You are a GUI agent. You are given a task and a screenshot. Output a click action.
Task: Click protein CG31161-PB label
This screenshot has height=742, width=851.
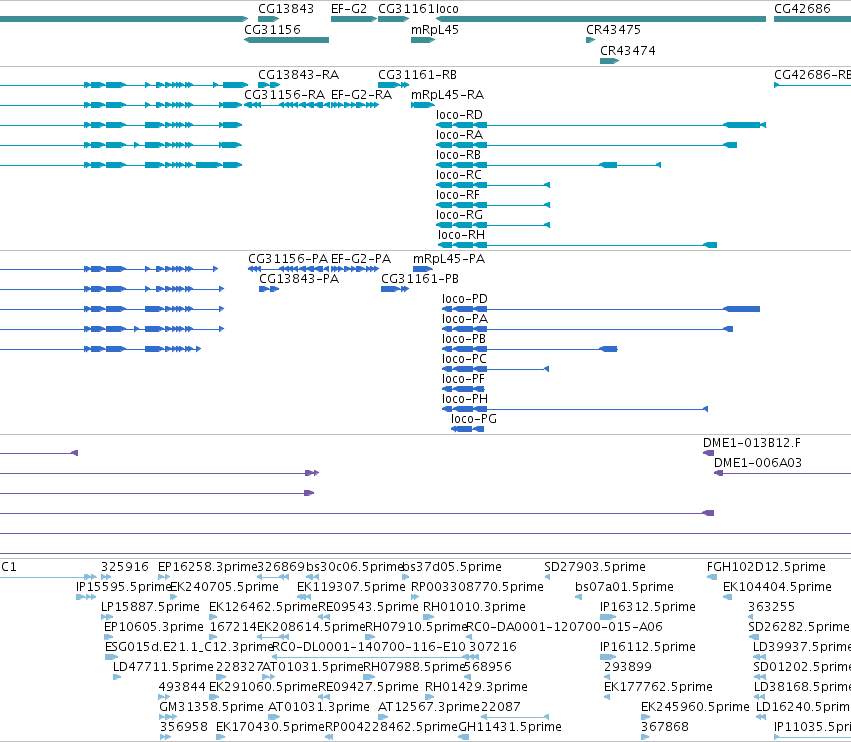pos(420,278)
